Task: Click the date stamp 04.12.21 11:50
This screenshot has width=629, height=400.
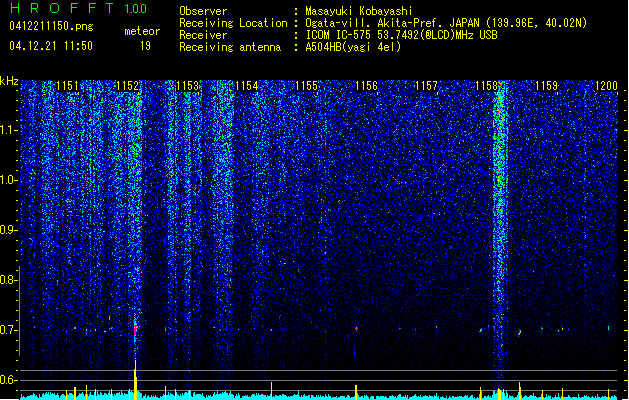Action: coord(51,46)
